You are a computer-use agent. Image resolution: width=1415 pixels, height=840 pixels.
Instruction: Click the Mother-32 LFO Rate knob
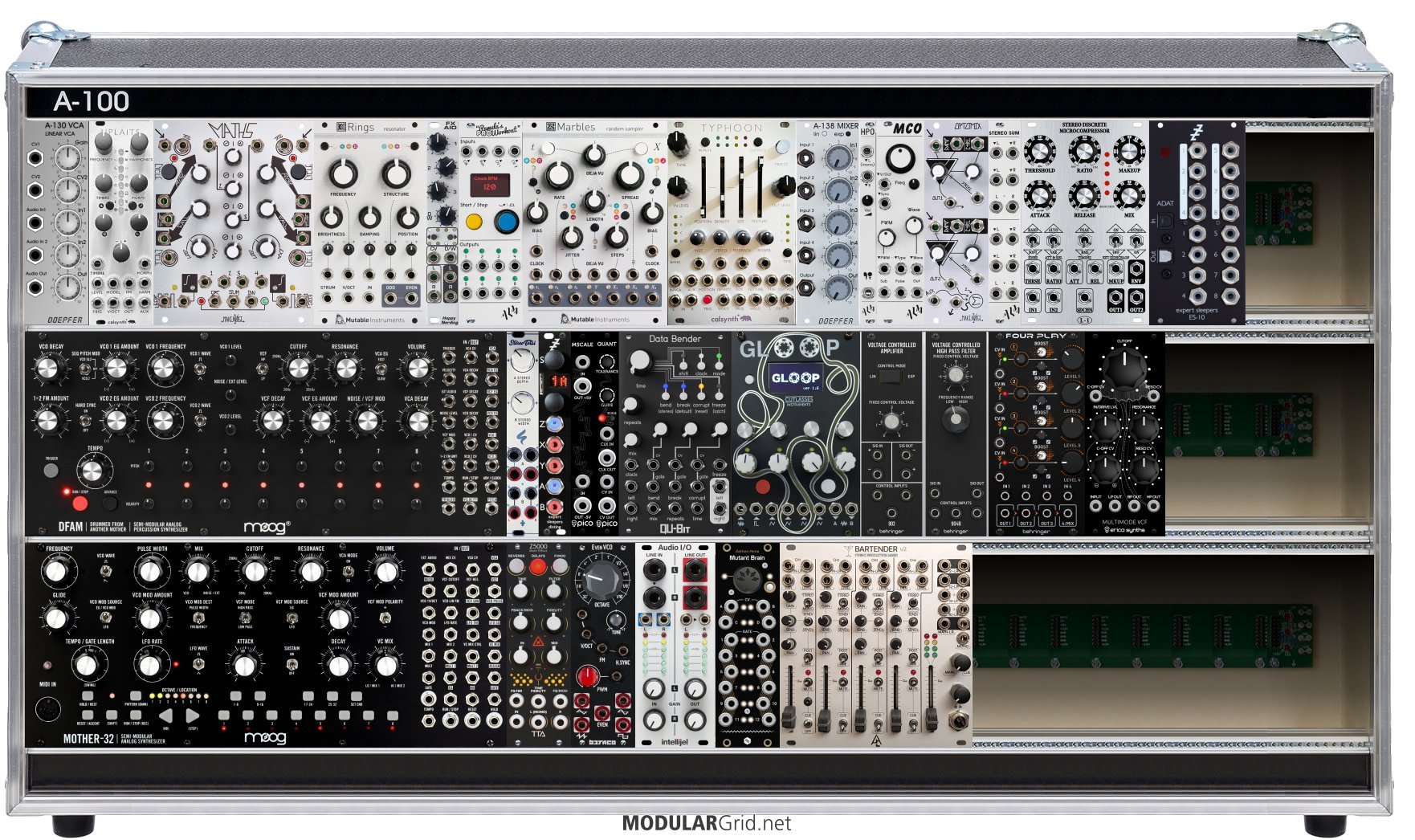click(150, 664)
